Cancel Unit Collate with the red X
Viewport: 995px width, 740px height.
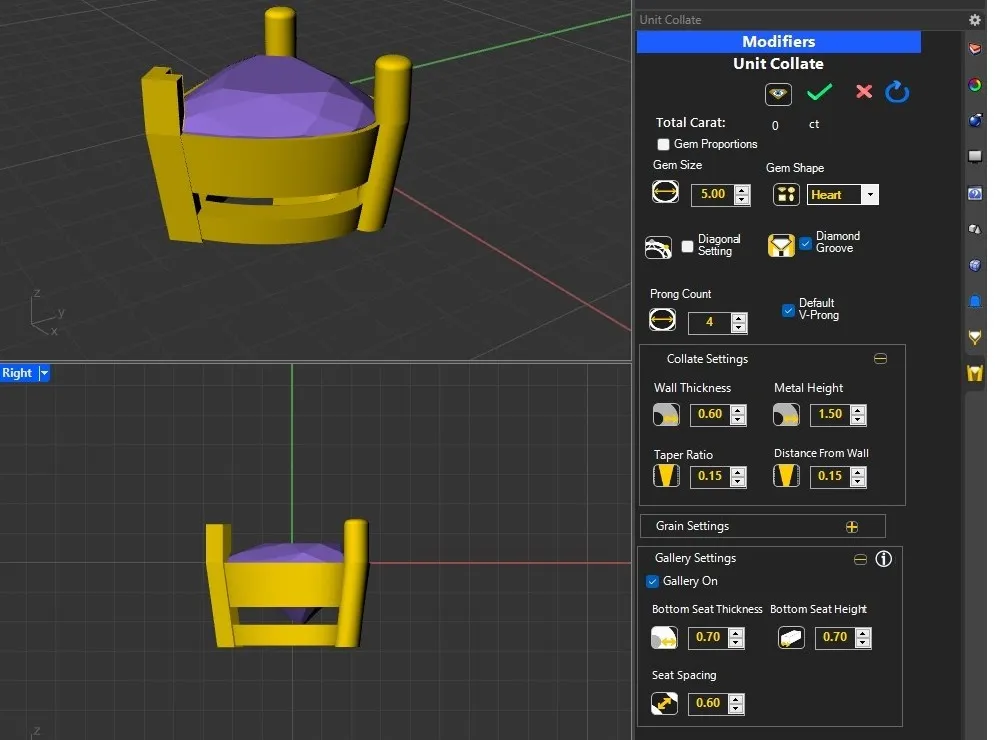[864, 92]
